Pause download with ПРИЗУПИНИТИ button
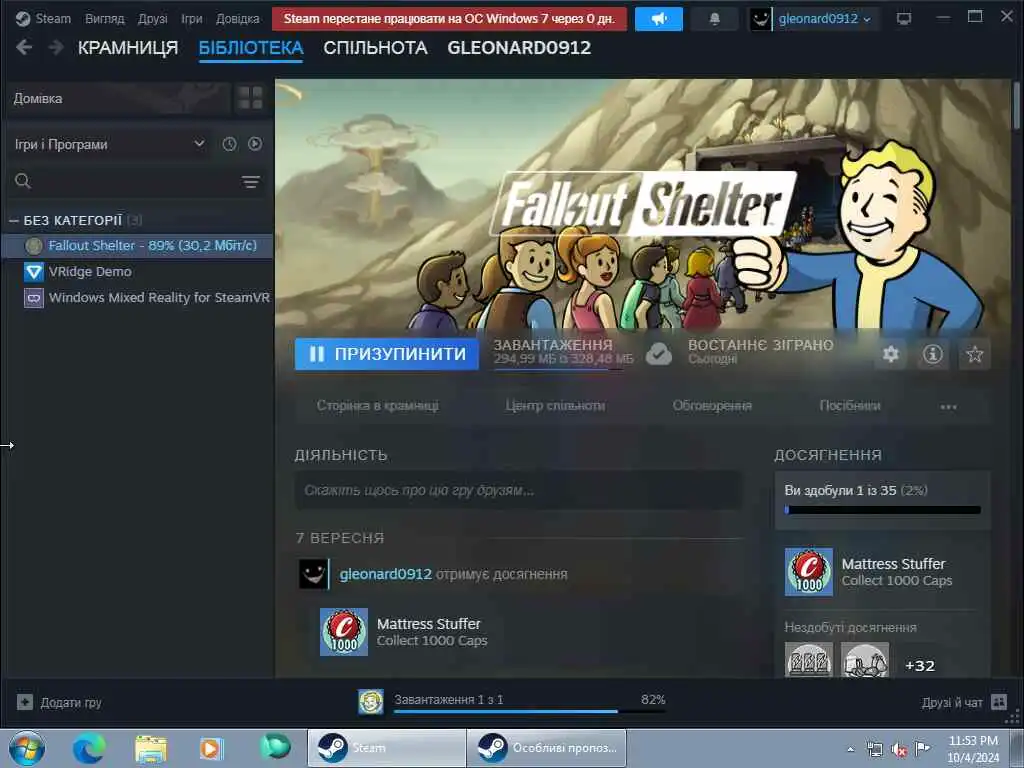The width and height of the screenshot is (1024, 768). click(387, 354)
